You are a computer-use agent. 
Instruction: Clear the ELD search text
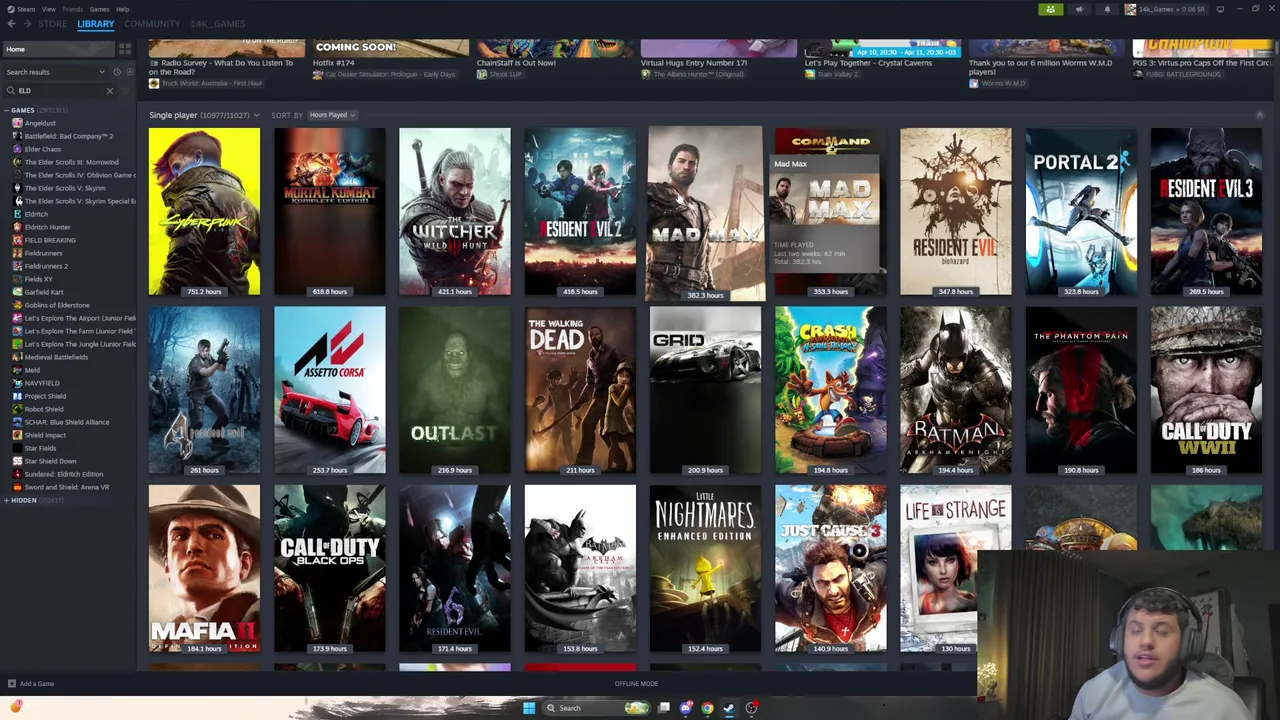tap(110, 91)
